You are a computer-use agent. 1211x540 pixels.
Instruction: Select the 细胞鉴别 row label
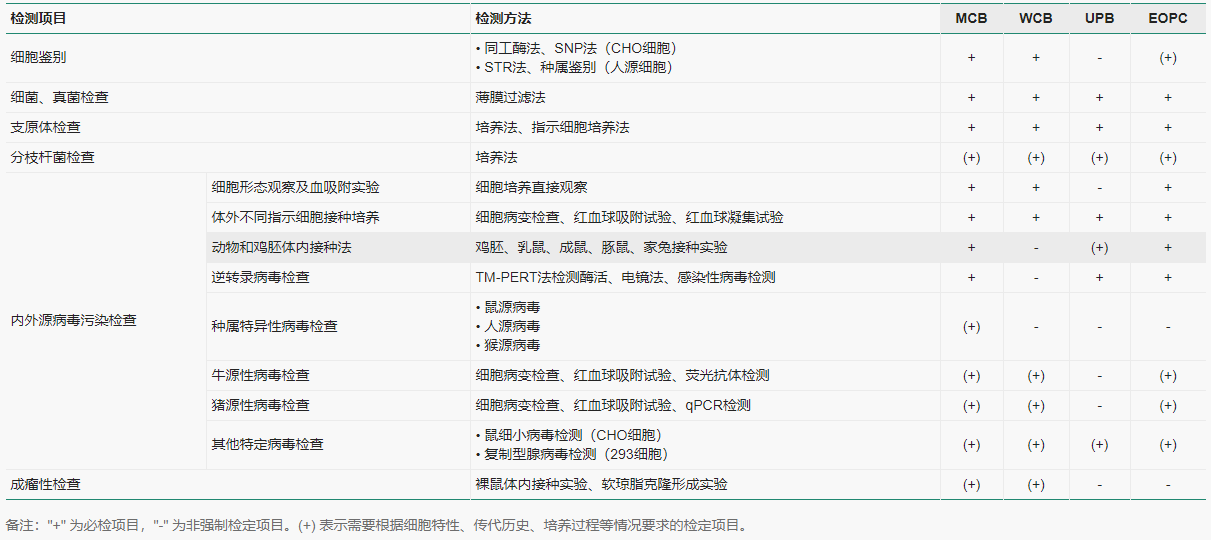pyautogui.click(x=39, y=58)
